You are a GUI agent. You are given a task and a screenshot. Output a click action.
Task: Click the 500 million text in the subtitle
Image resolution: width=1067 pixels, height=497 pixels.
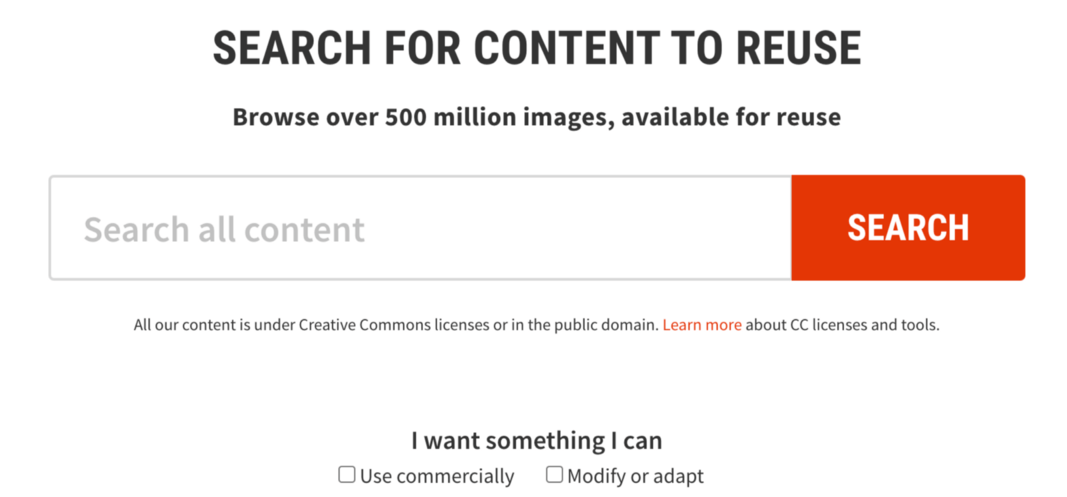click(x=440, y=117)
